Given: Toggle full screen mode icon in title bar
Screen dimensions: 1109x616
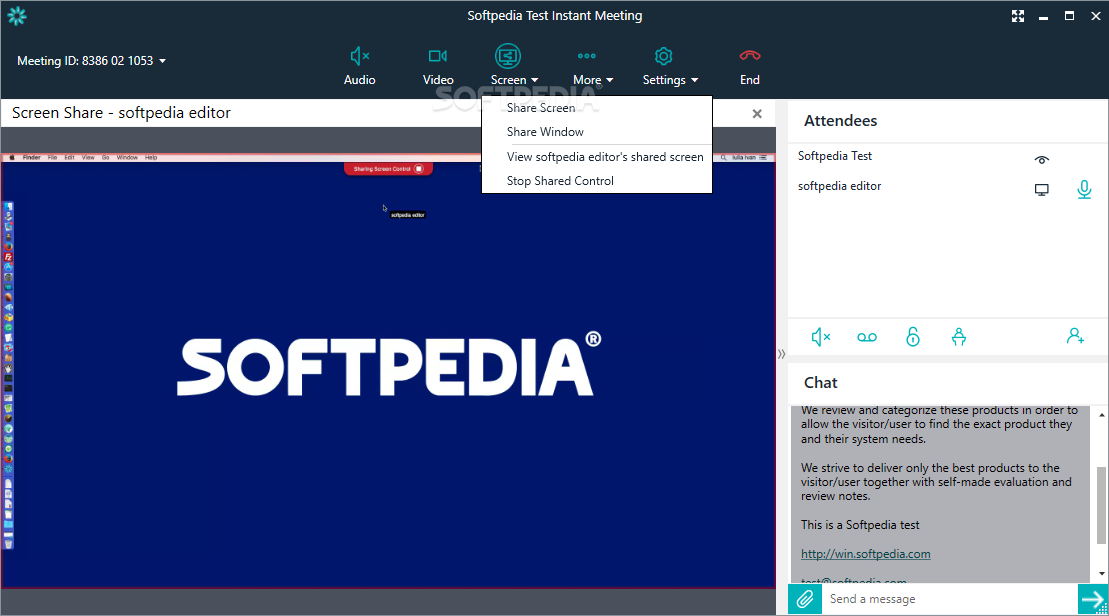Looking at the screenshot, I should click(x=1018, y=16).
